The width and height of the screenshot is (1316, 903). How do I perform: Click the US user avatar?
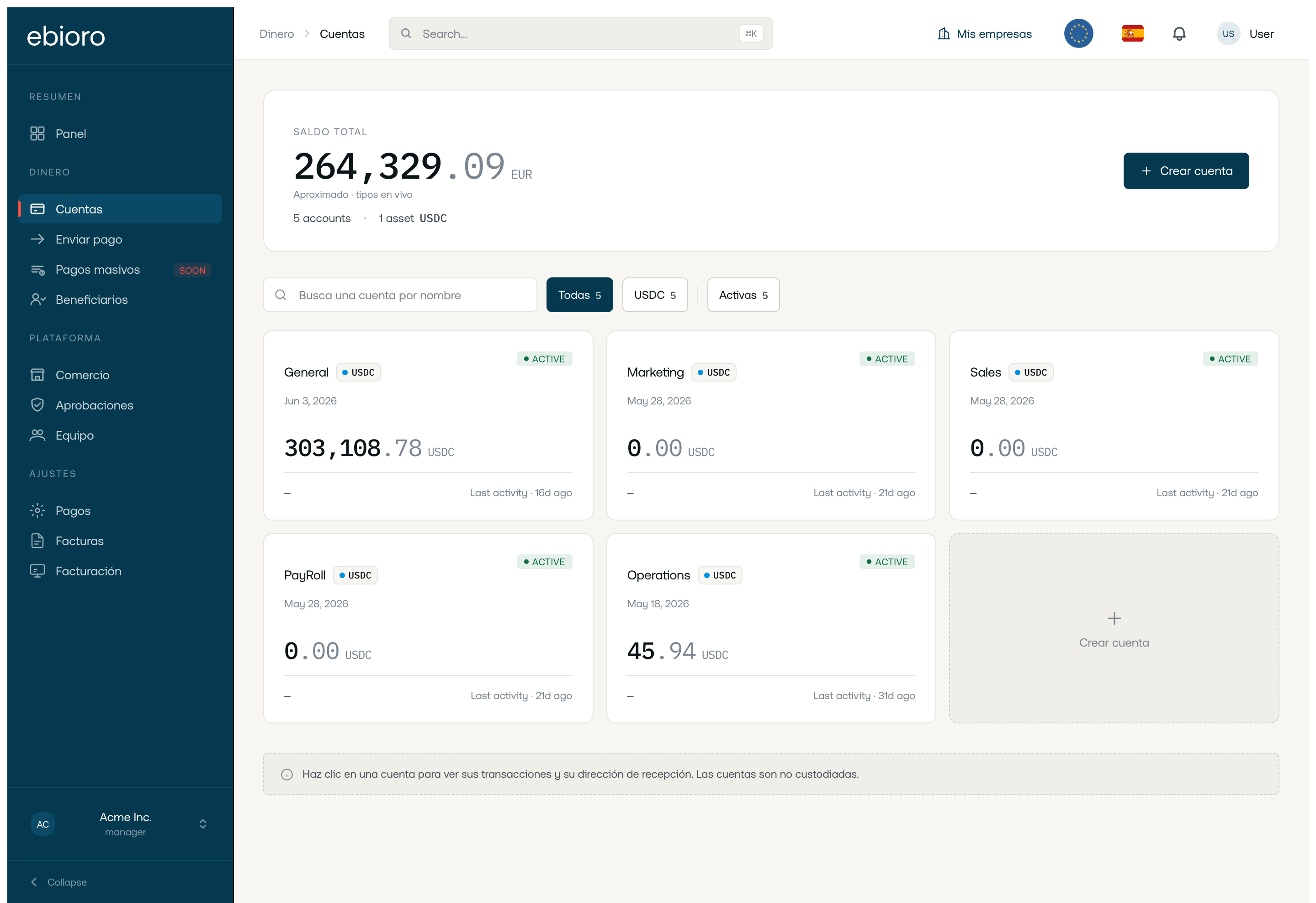click(1228, 33)
